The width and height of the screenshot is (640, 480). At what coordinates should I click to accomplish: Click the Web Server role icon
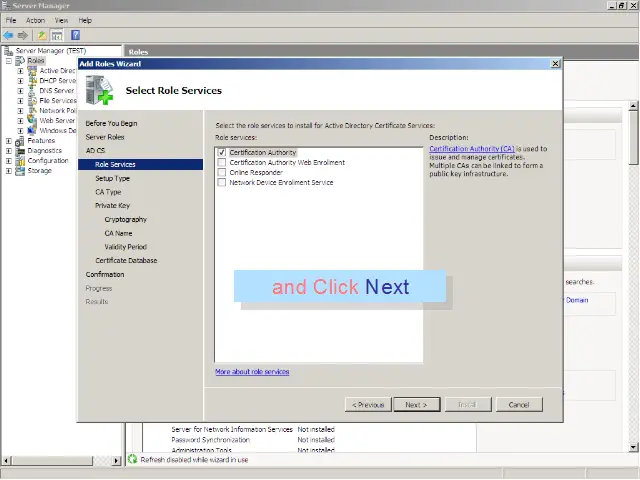(x=32, y=120)
